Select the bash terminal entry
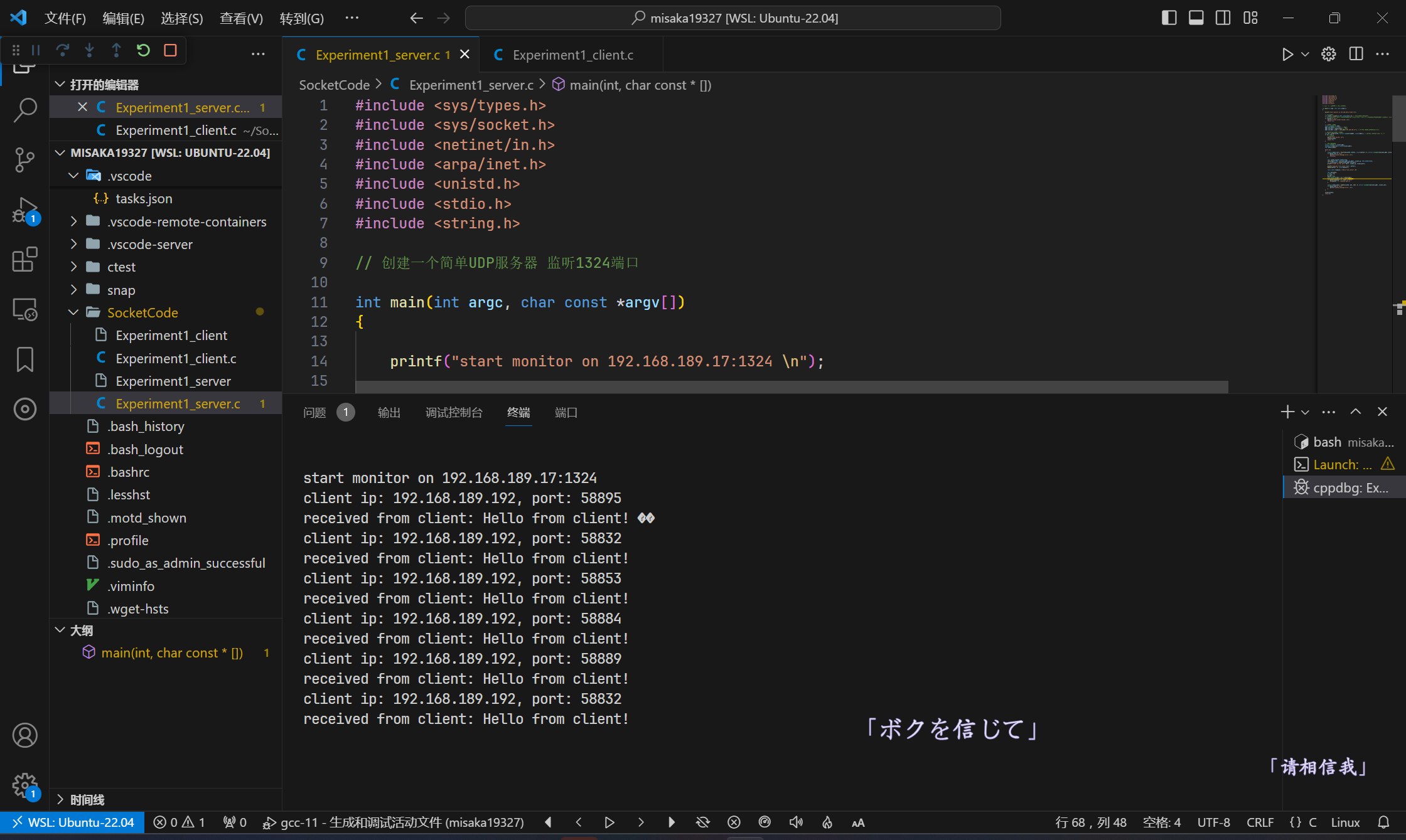Screen dimensions: 1406x840 [x=1344, y=442]
